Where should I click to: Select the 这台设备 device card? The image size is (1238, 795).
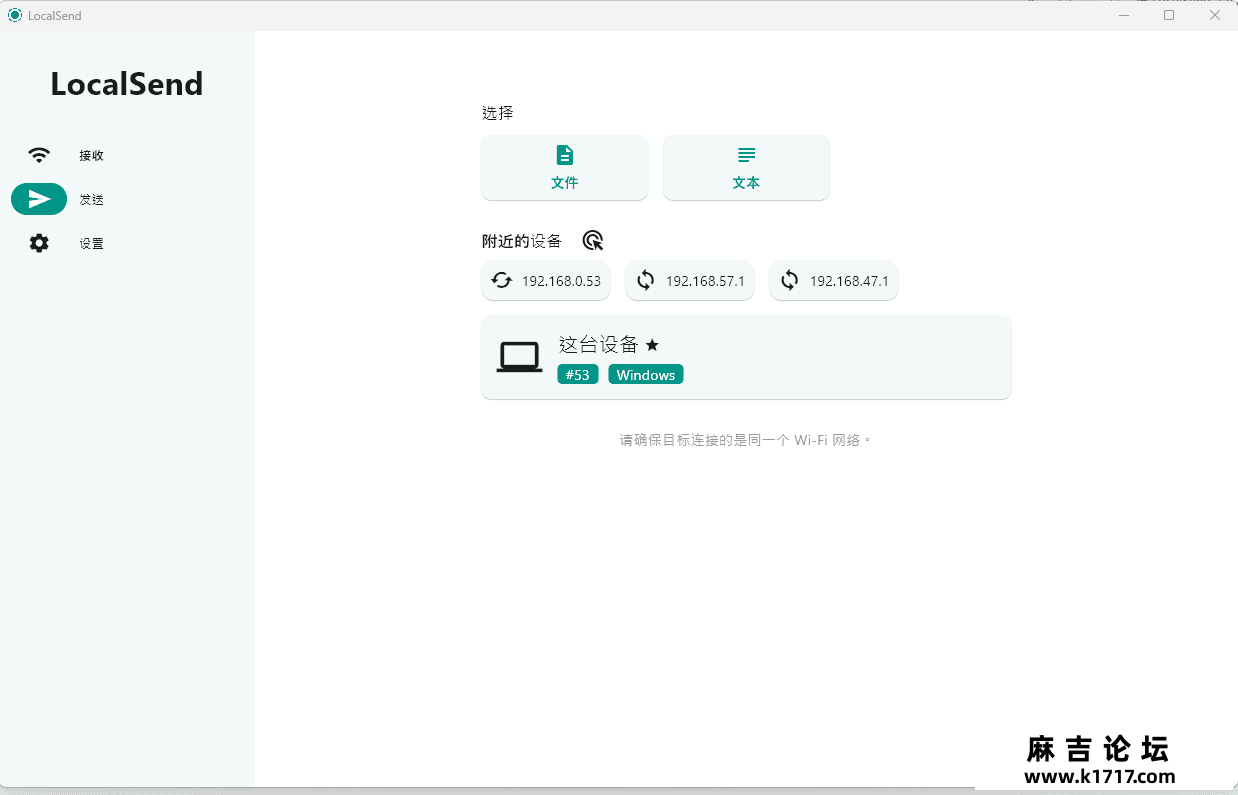[x=746, y=357]
